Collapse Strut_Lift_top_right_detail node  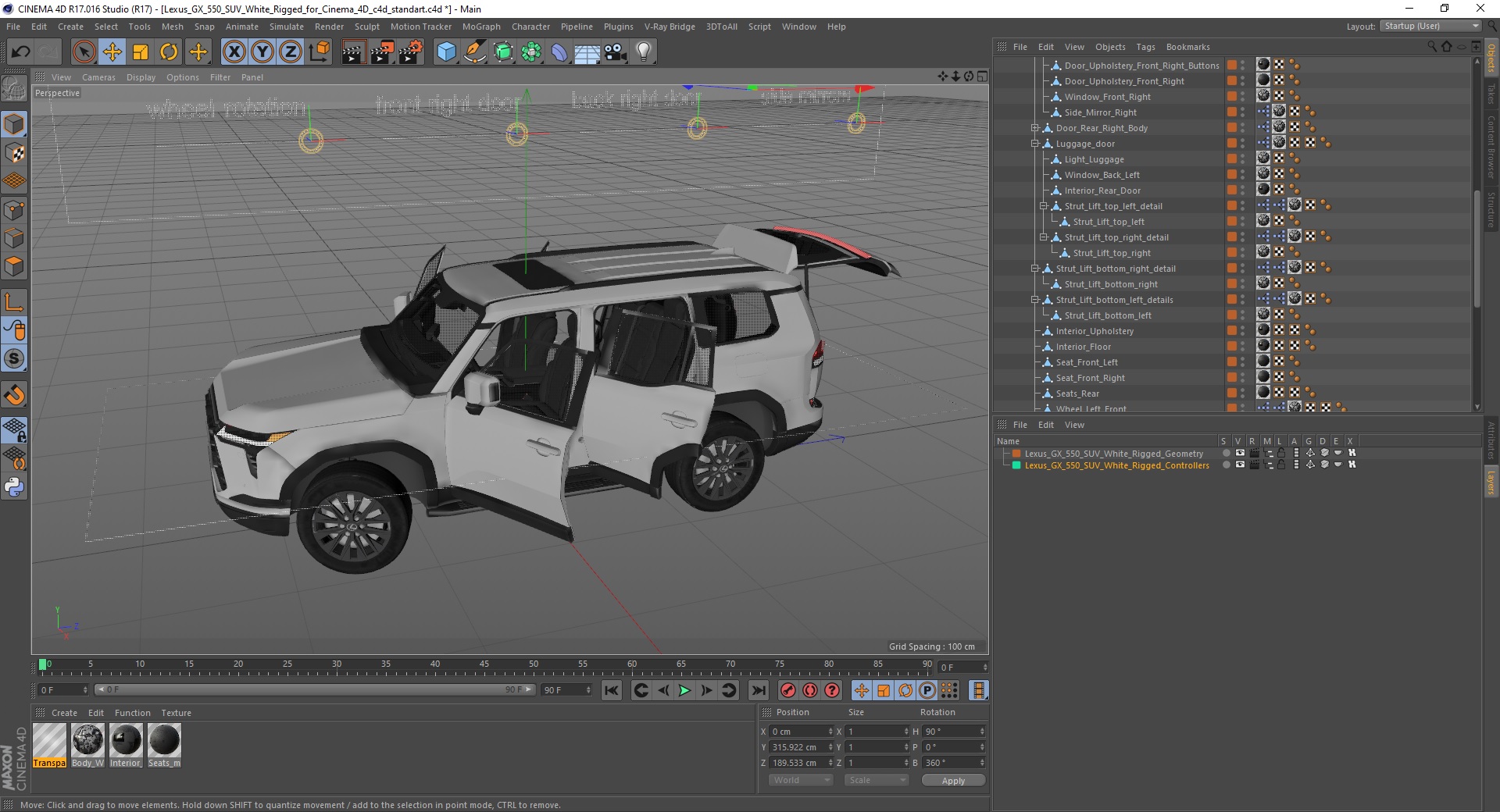point(1043,237)
